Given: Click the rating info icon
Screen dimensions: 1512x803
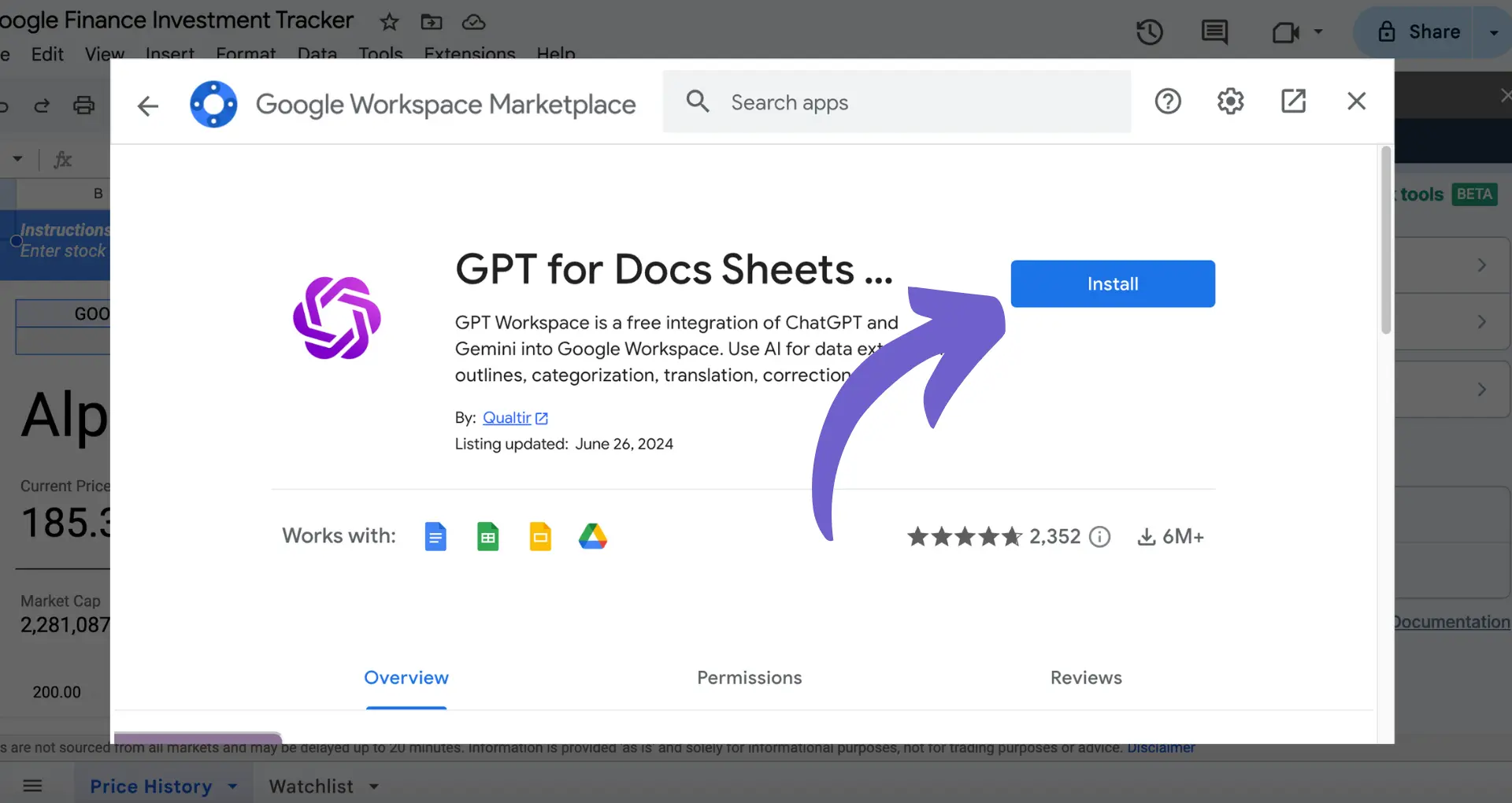Looking at the screenshot, I should [1099, 537].
